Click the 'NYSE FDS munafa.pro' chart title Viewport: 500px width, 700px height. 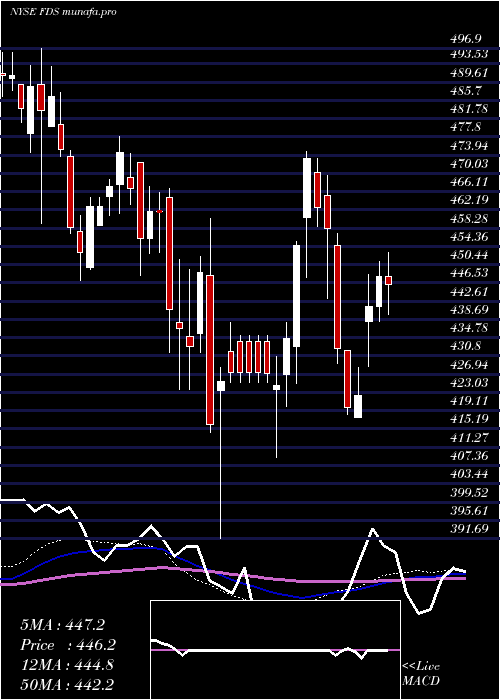tap(63, 12)
